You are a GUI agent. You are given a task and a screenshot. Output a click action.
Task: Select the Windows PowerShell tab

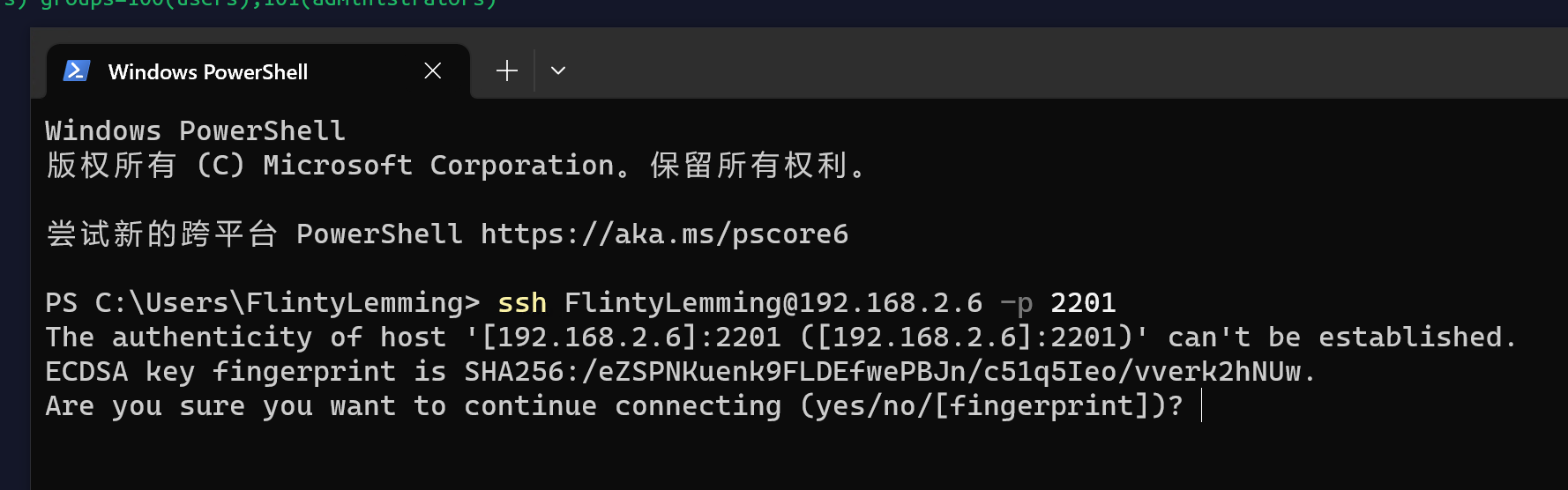208,72
